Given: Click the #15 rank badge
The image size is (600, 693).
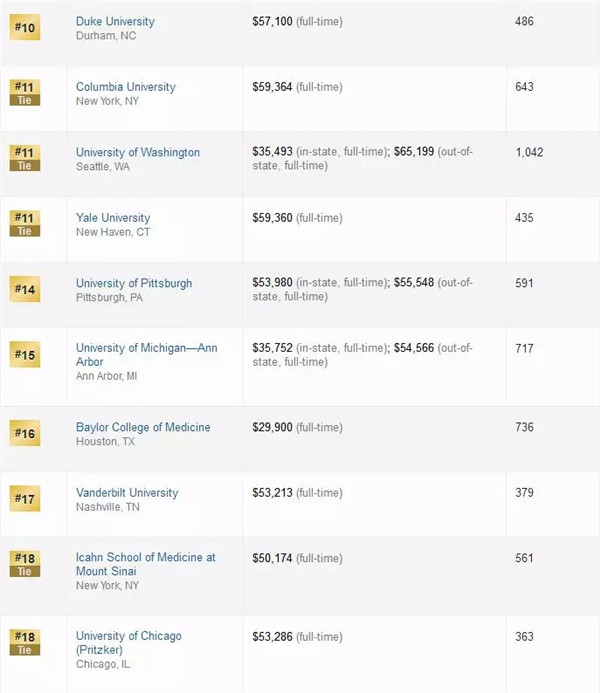Looking at the screenshot, I should (x=25, y=354).
